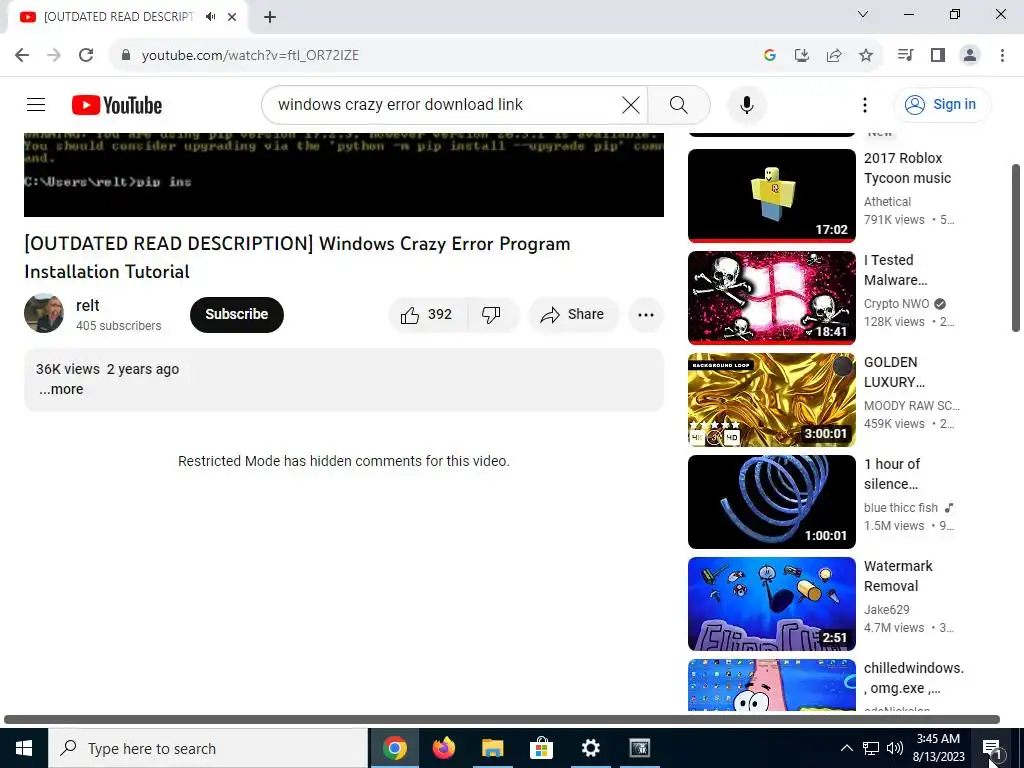Reload the current page

[86, 55]
